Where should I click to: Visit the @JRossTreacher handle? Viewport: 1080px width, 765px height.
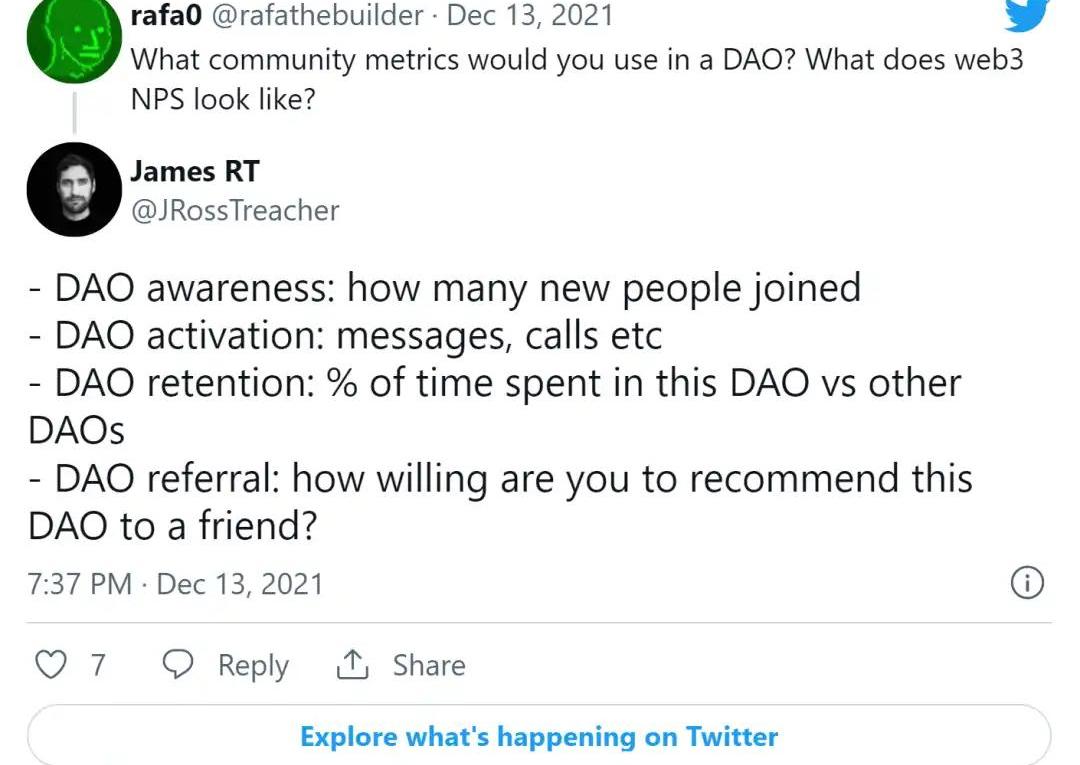coord(234,210)
